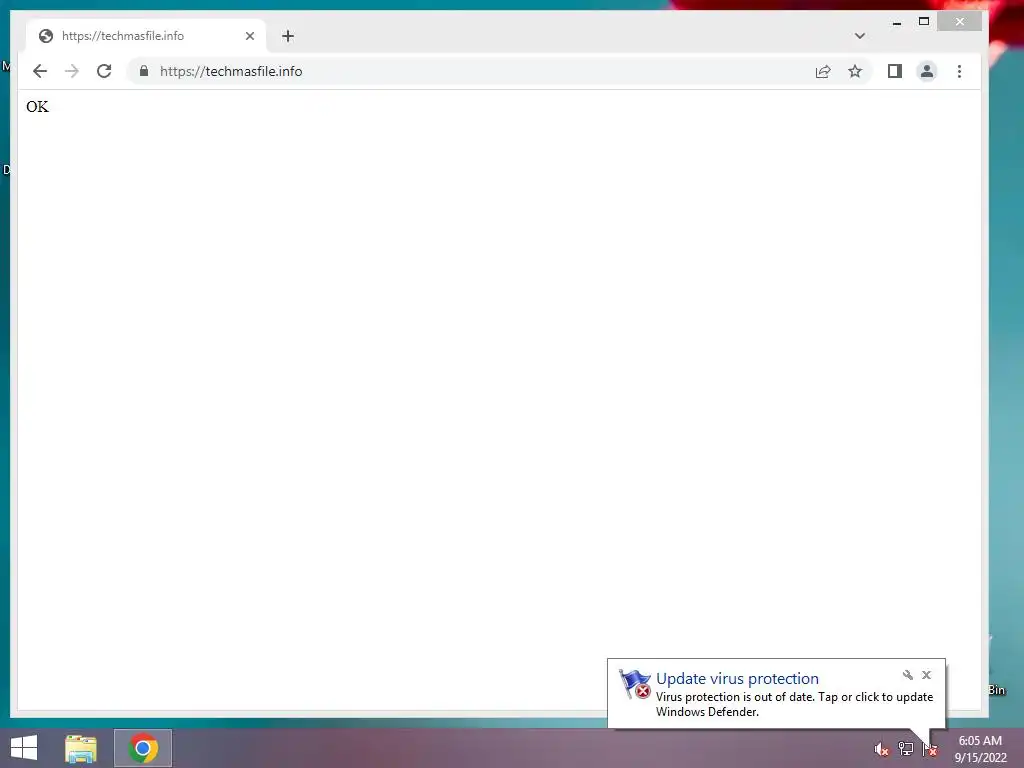This screenshot has width=1024, height=768.
Task: Close the Chrome window
Action: coord(959,22)
